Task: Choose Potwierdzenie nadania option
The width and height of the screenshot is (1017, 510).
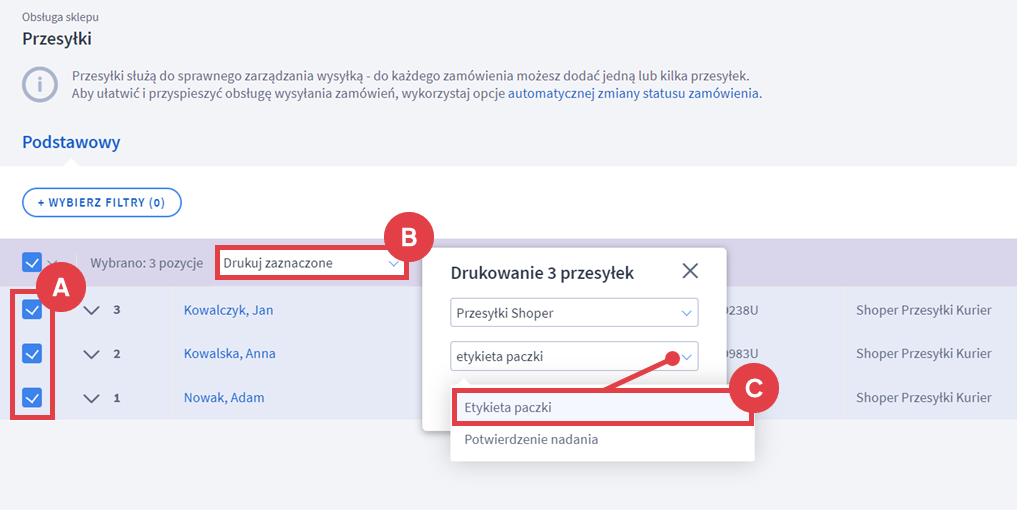Action: coord(603,439)
